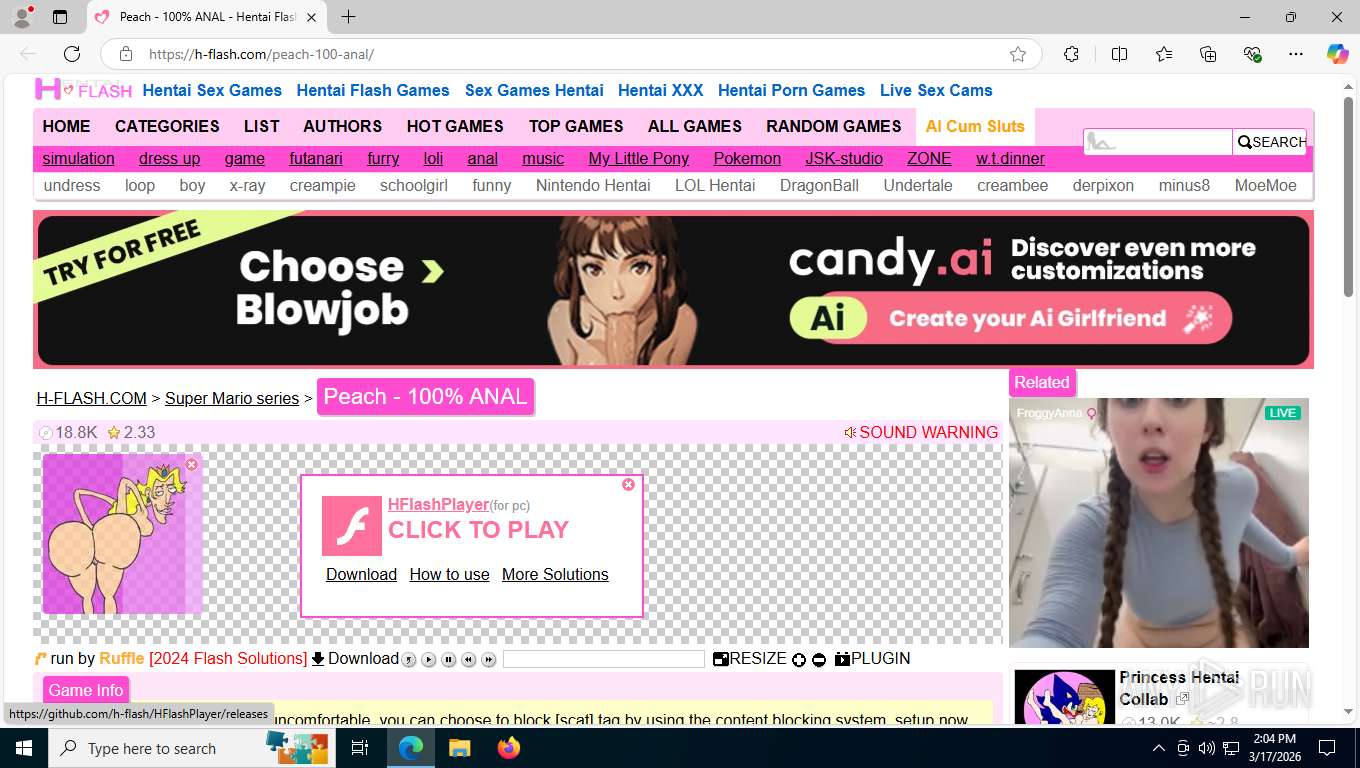Click the fast-forward button in player controls
1360x768 pixels.
click(x=488, y=659)
